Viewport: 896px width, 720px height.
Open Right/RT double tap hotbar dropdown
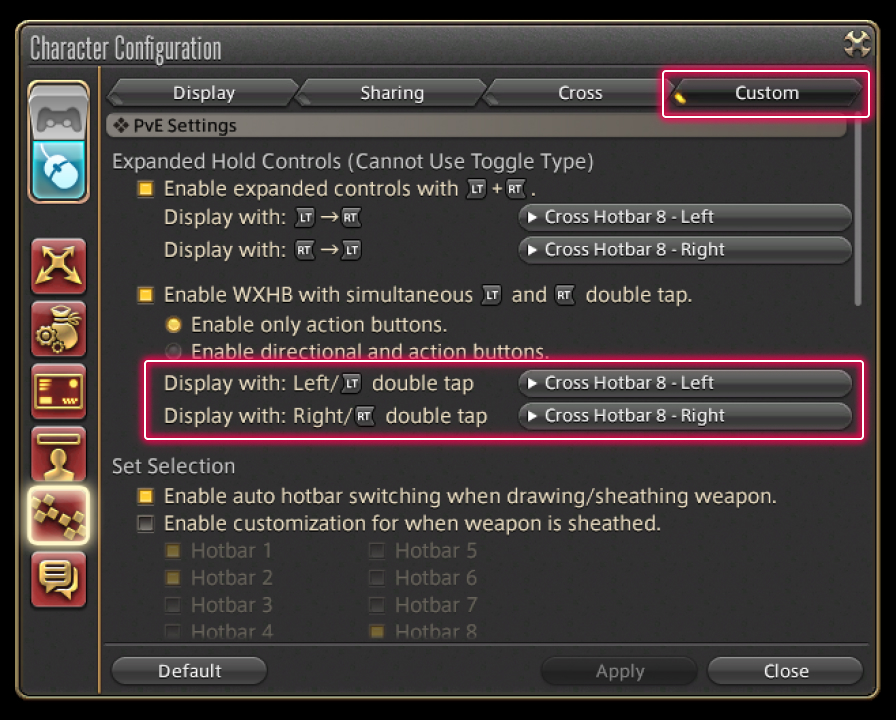[685, 416]
